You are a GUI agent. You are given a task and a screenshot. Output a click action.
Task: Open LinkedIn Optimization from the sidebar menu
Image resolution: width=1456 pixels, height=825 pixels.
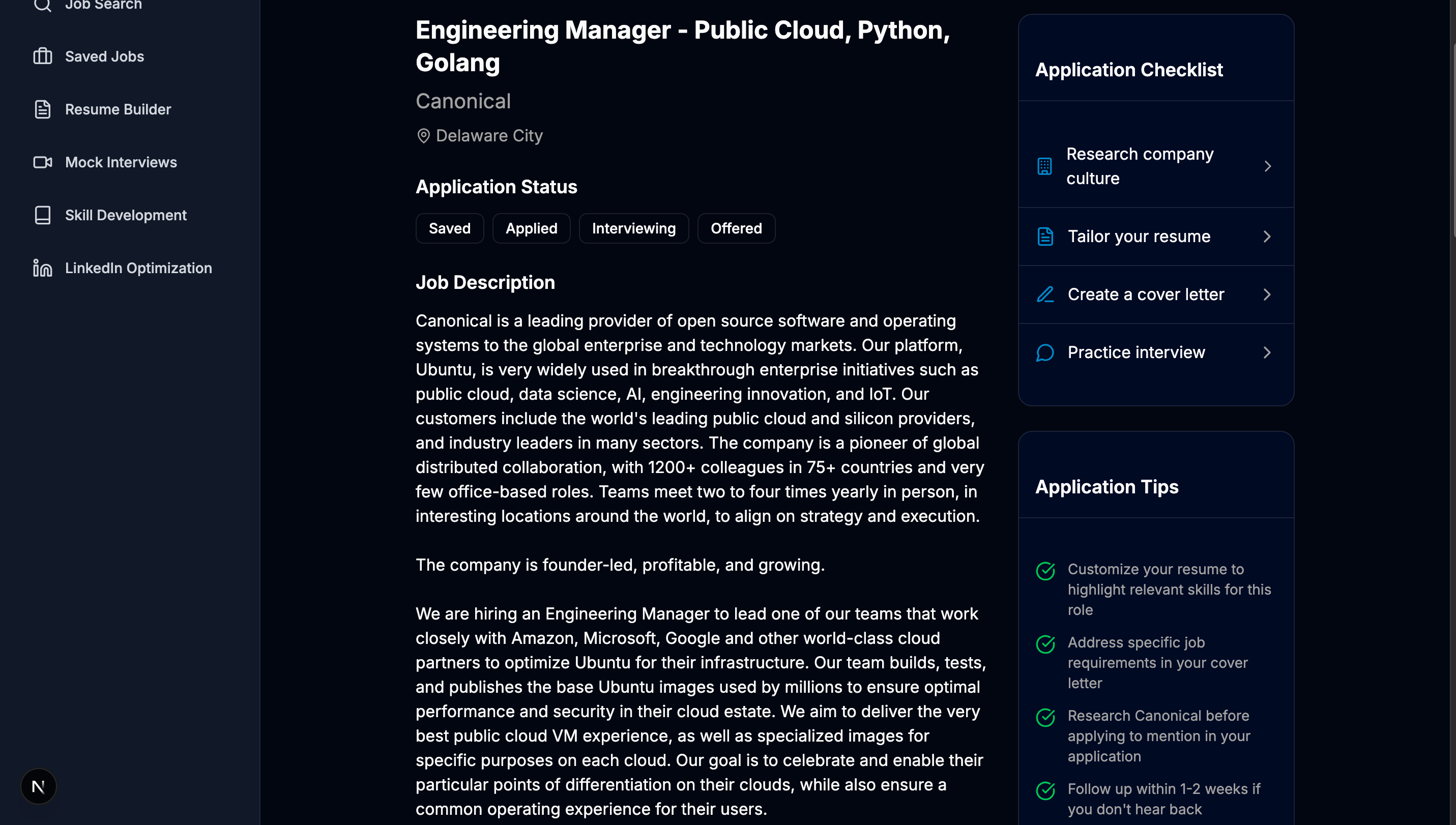pyautogui.click(x=138, y=268)
